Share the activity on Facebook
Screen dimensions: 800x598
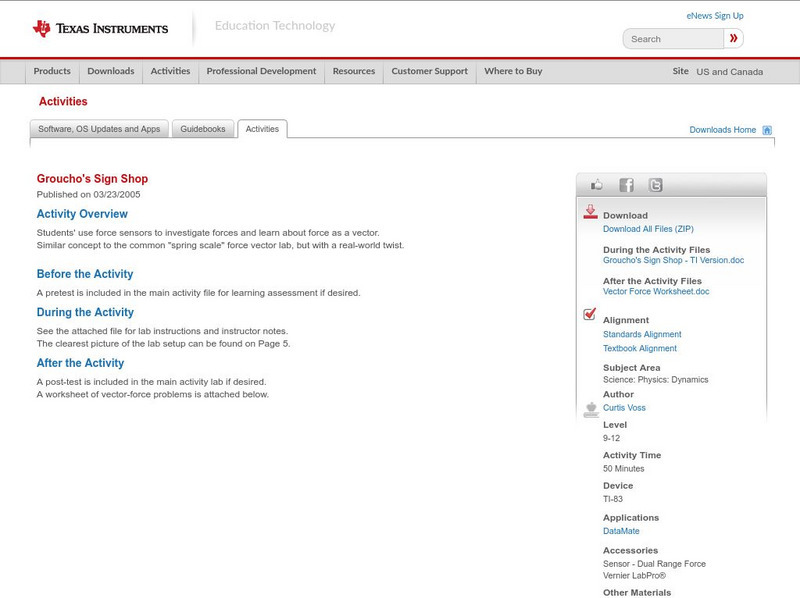(624, 184)
